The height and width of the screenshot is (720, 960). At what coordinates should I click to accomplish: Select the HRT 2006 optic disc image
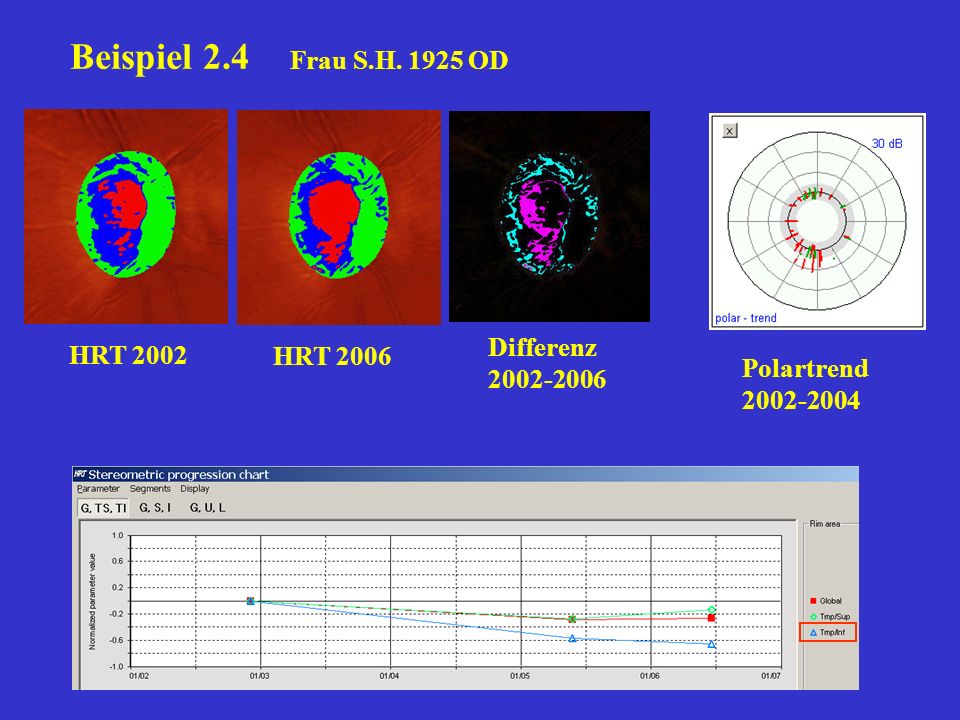(339, 217)
